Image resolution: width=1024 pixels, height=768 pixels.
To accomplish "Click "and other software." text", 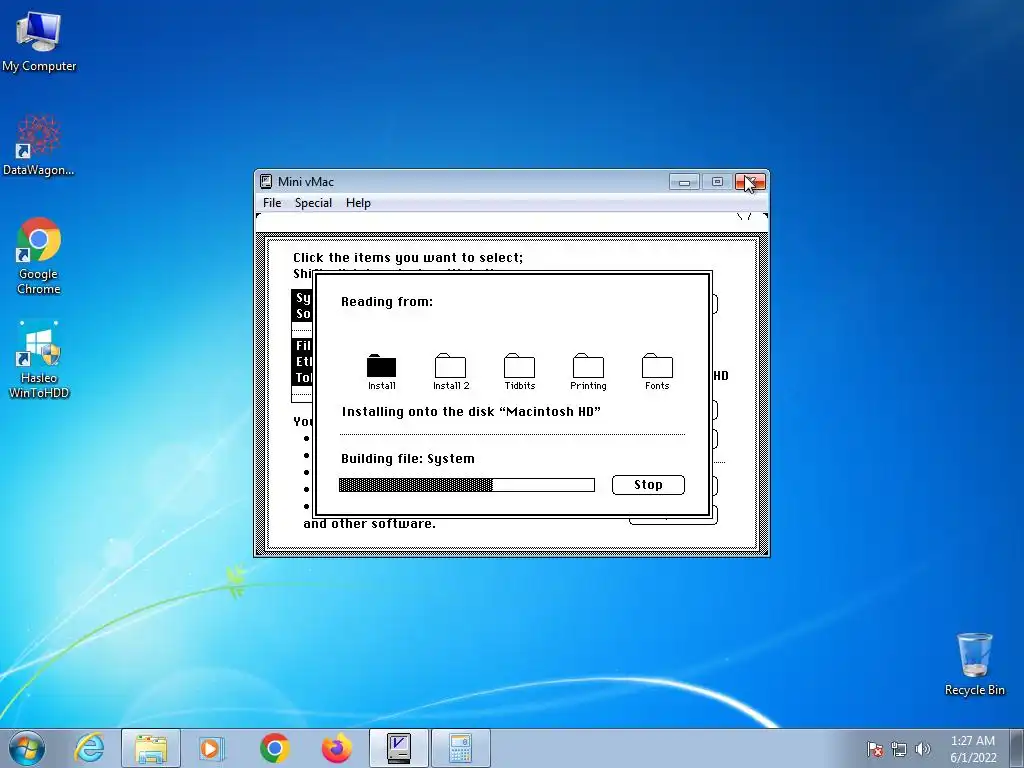I will [x=369, y=524].
